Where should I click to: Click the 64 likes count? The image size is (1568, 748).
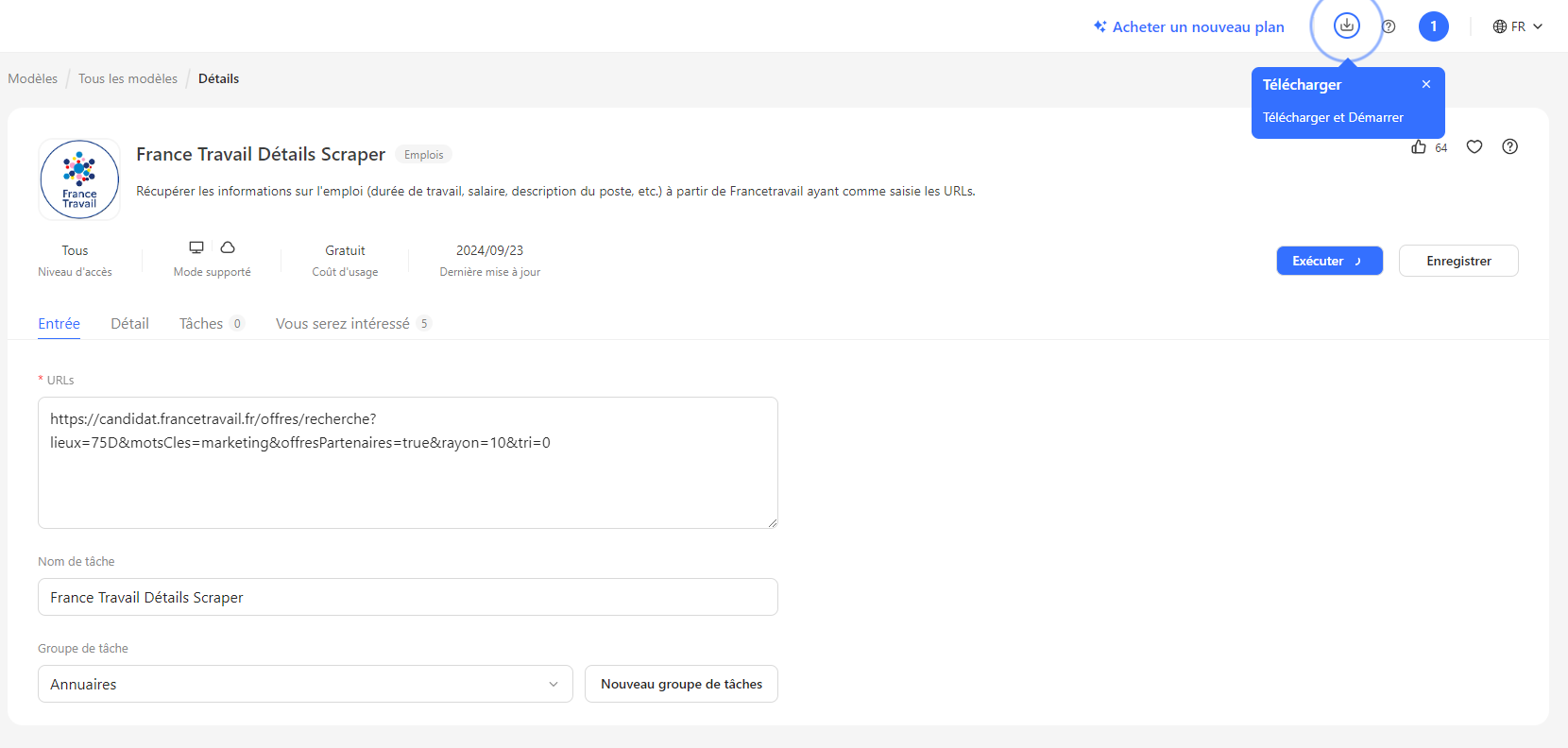tap(1440, 147)
